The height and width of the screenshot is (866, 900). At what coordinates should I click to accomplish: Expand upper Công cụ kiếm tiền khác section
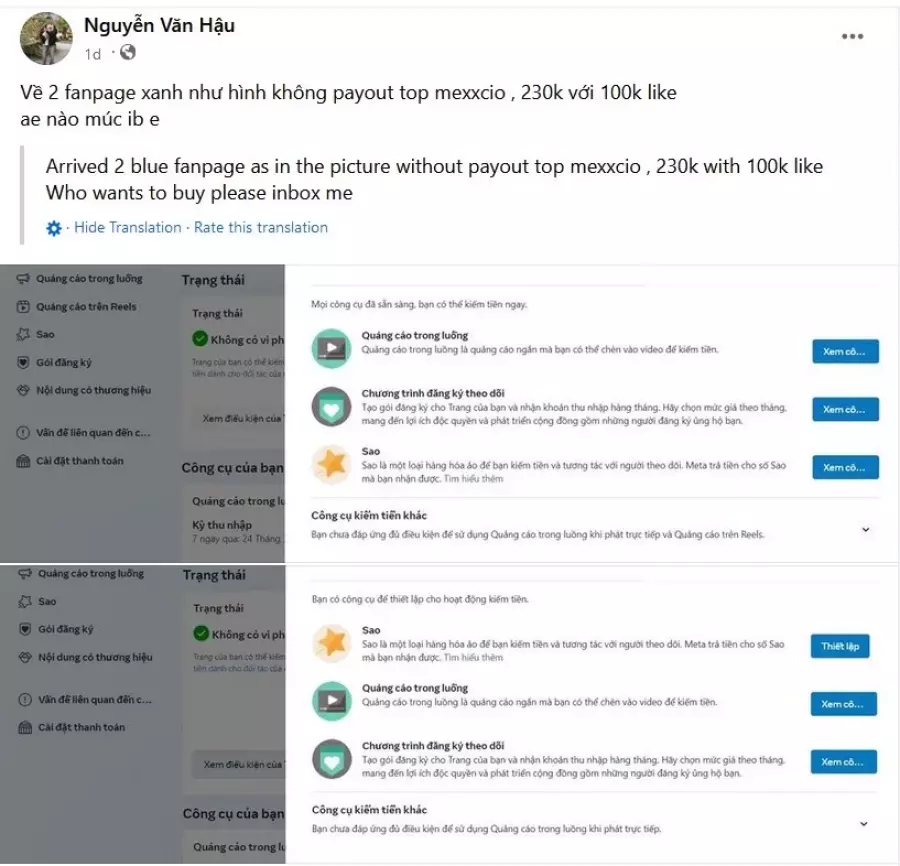click(x=866, y=529)
